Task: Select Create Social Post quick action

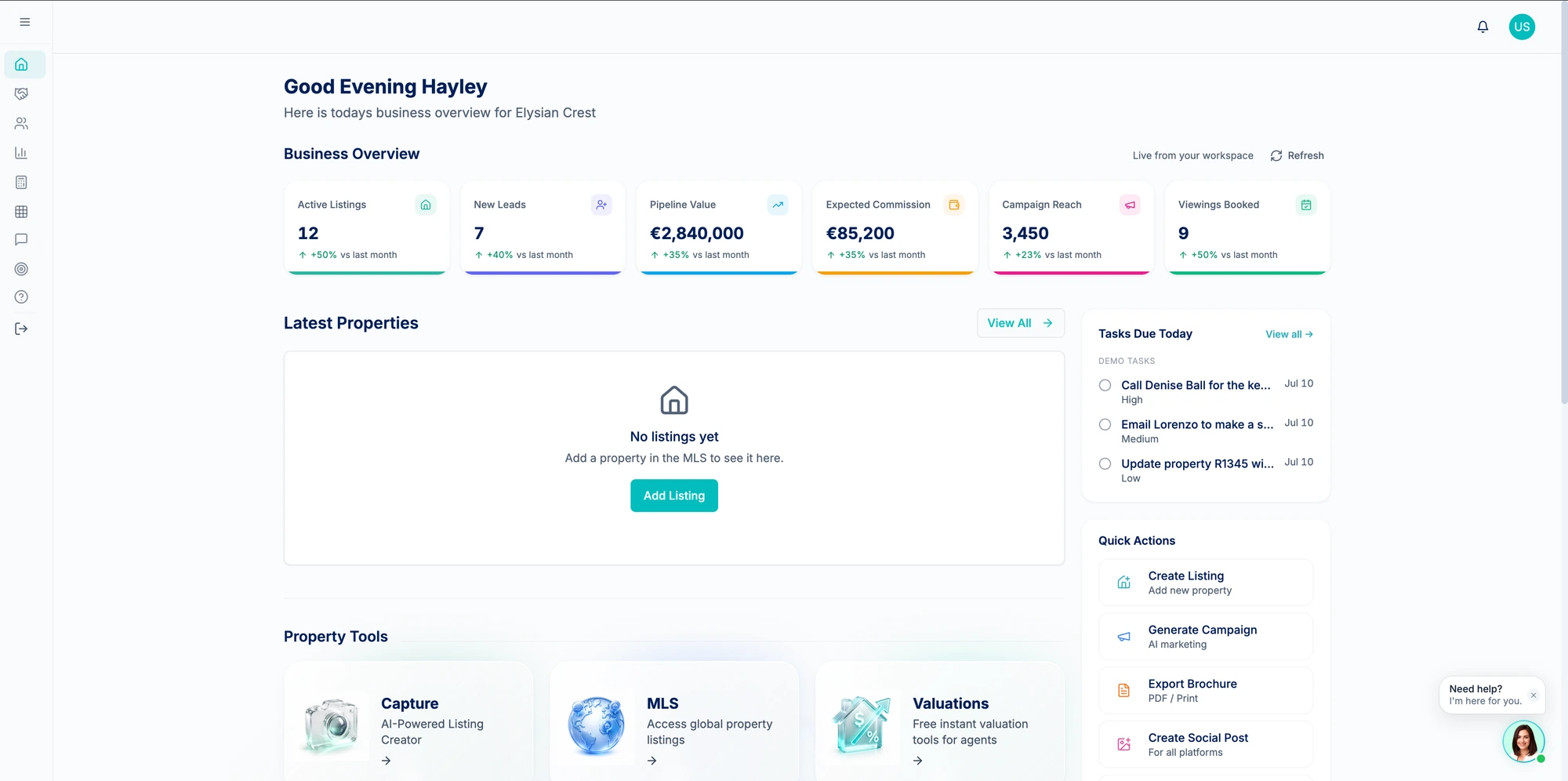Action: tap(1205, 745)
